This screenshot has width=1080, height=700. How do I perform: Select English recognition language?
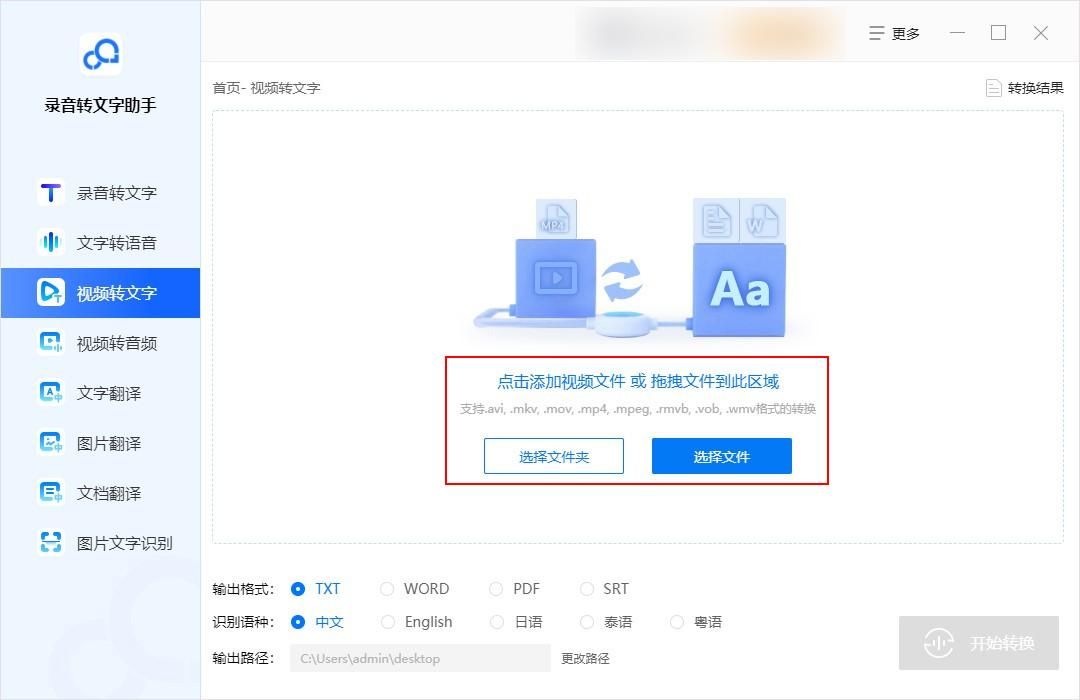pyautogui.click(x=417, y=622)
